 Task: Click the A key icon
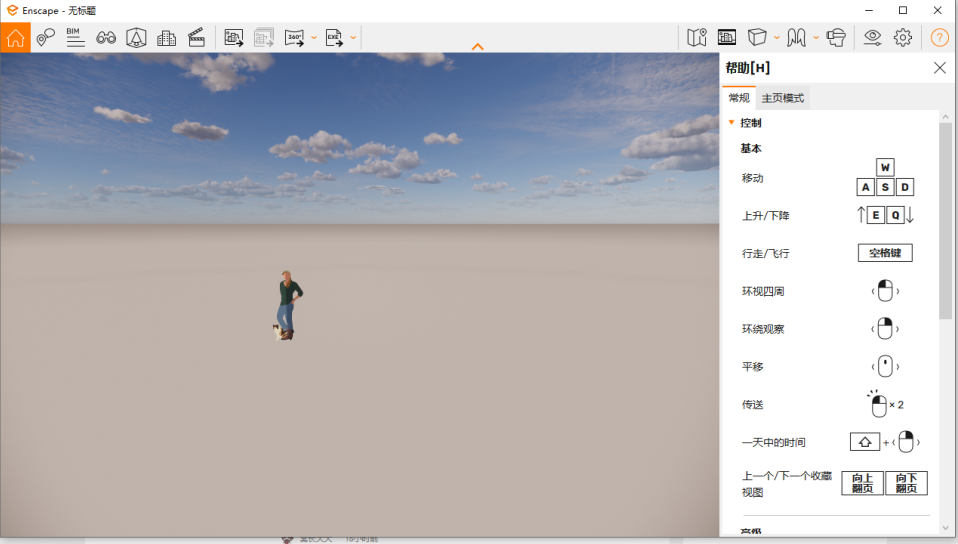coord(866,187)
